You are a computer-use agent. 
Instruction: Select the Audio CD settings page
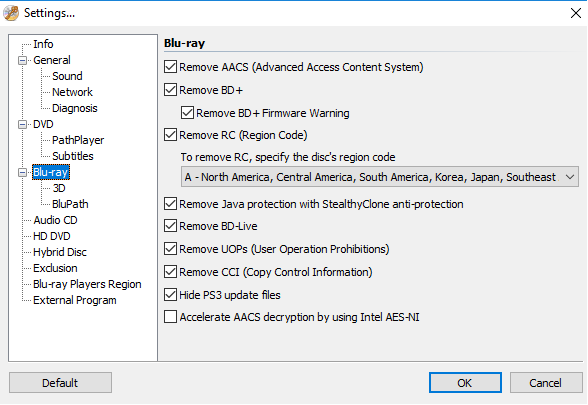(55, 220)
